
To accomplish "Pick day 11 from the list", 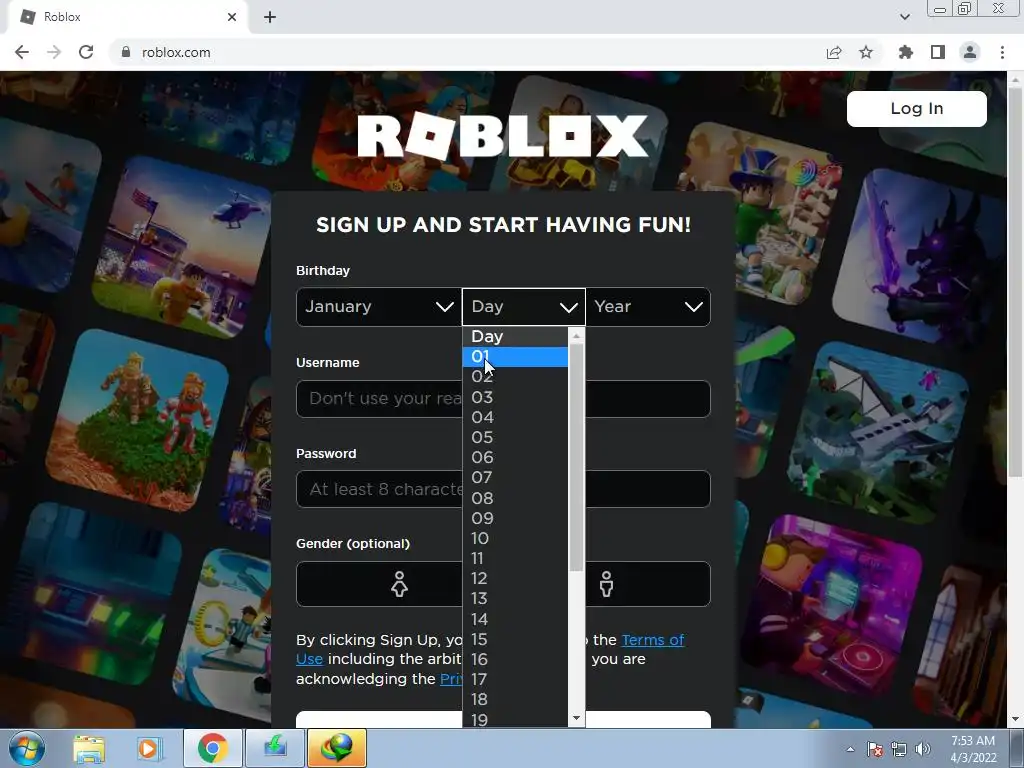I will pos(515,558).
